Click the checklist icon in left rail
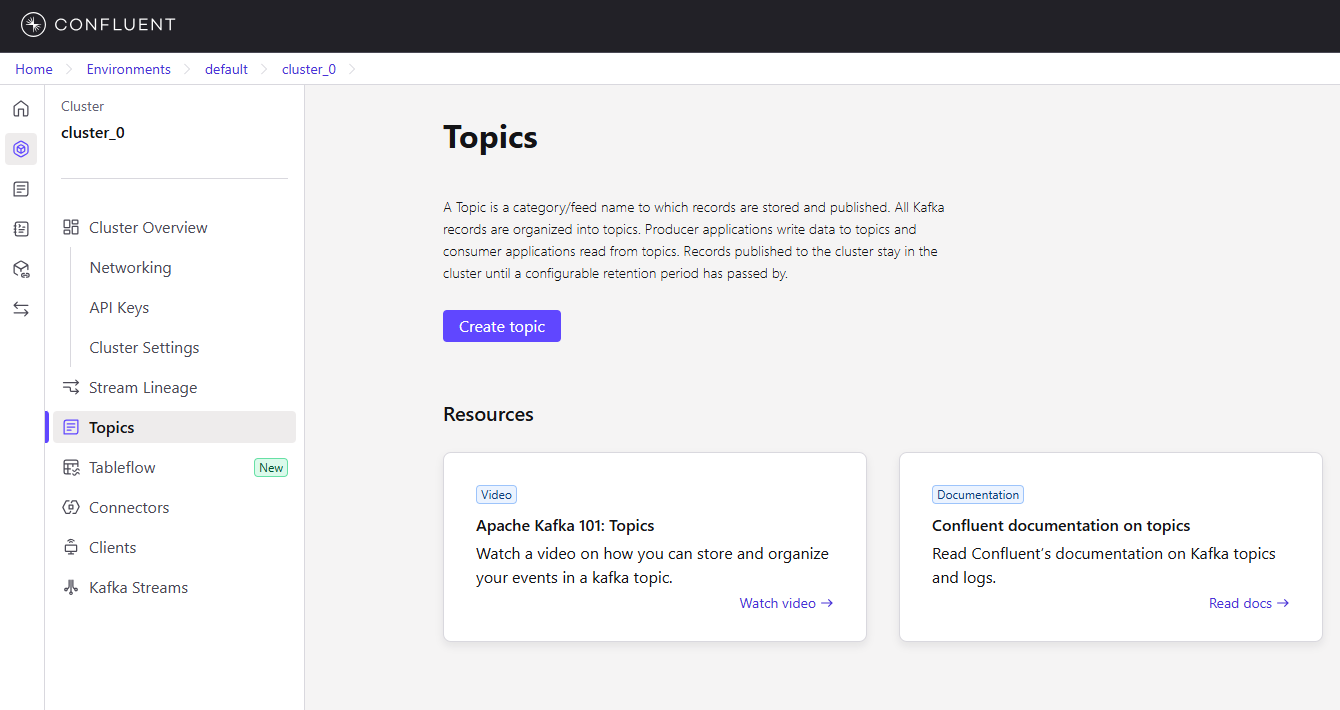 (21, 229)
